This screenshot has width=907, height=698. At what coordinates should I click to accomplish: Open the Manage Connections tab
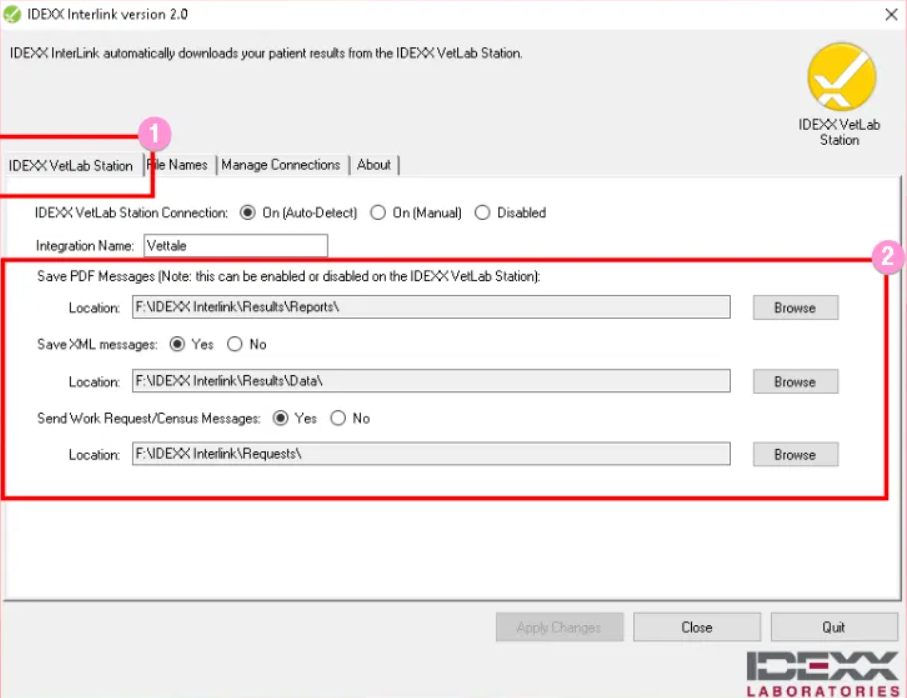click(x=281, y=165)
